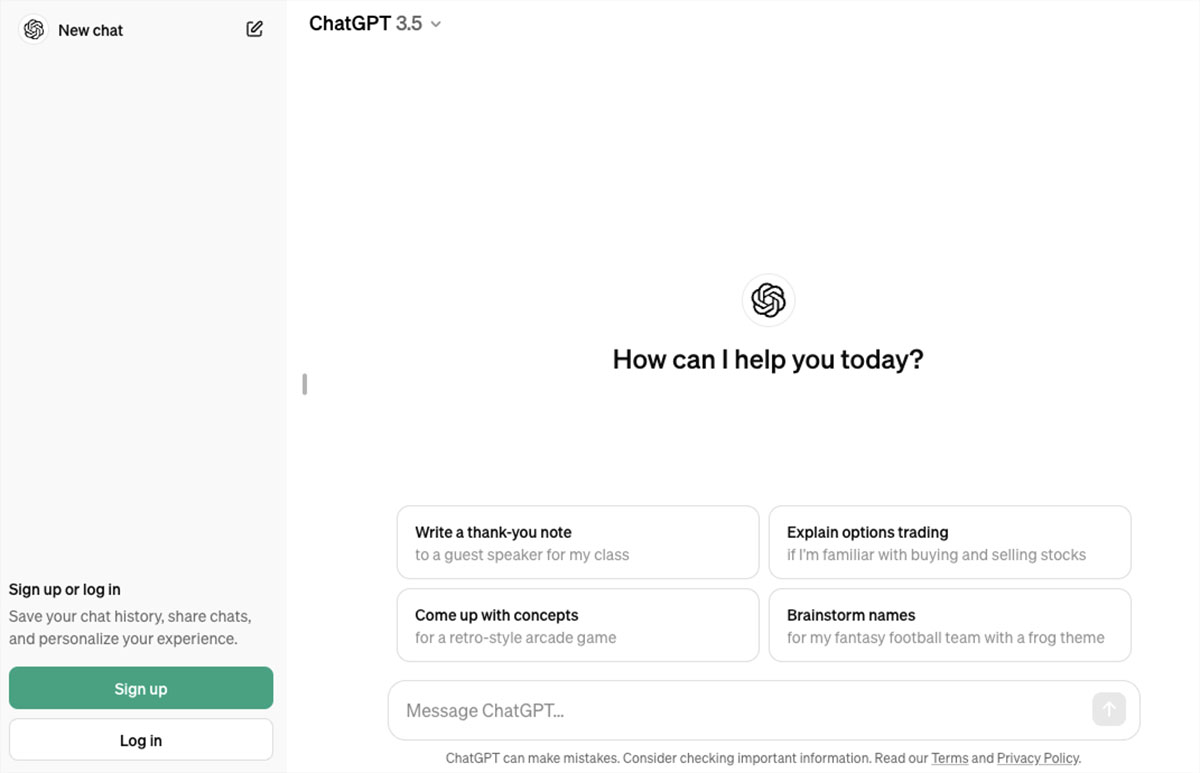Click the Log in button
This screenshot has width=1200, height=773.
140,740
